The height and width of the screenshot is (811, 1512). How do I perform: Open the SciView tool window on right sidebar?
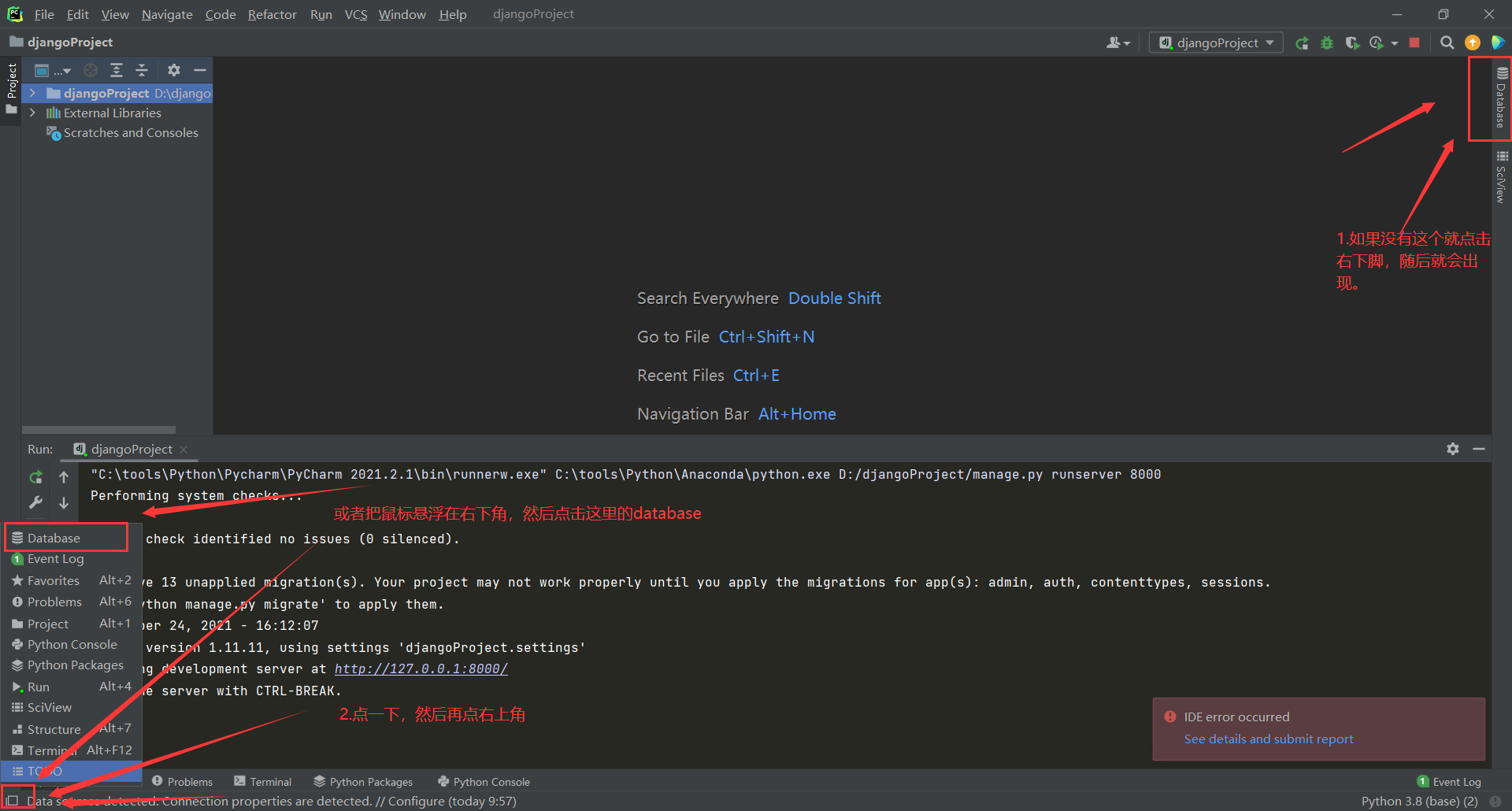tap(1501, 176)
